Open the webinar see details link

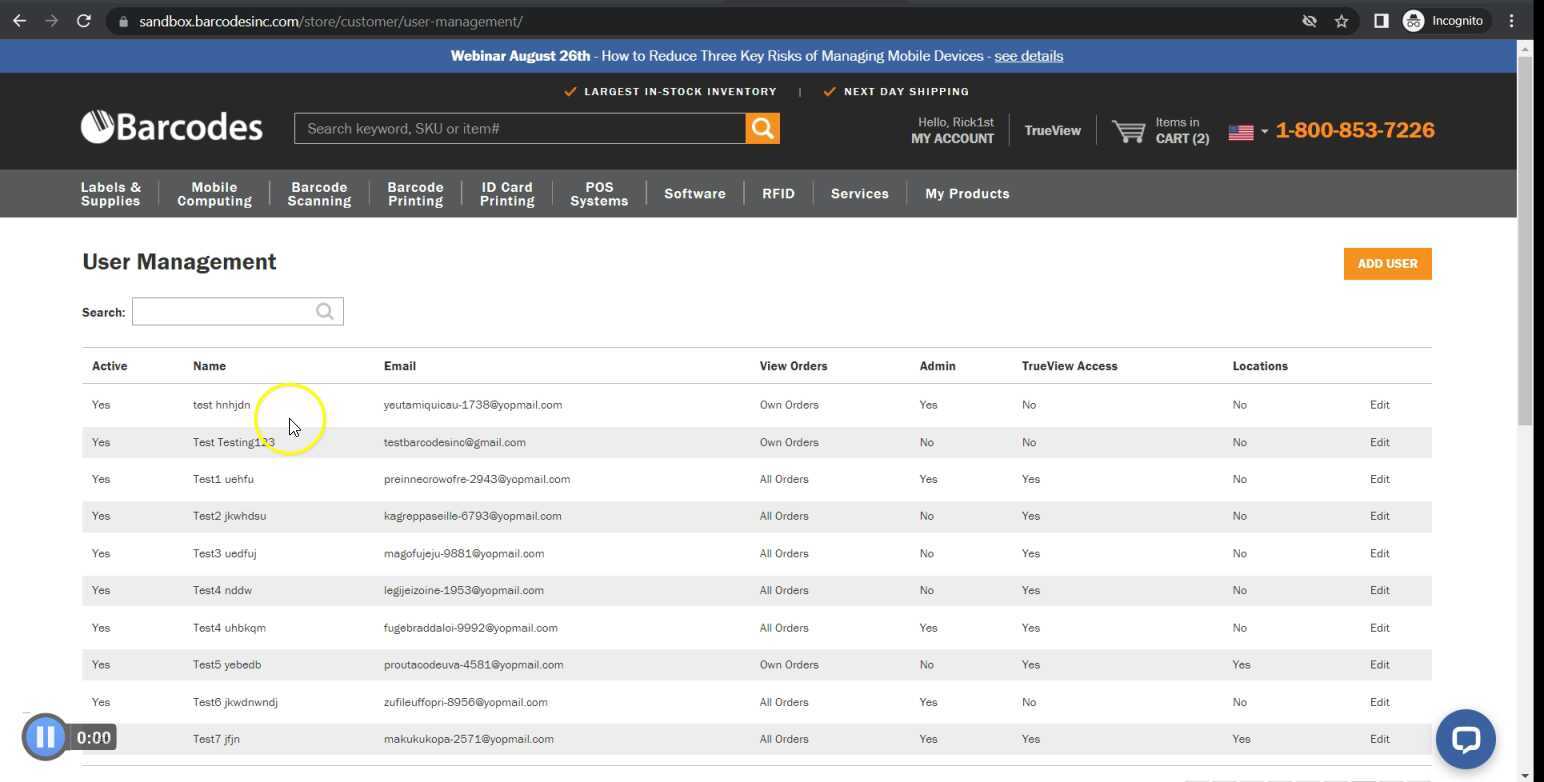(x=1028, y=56)
